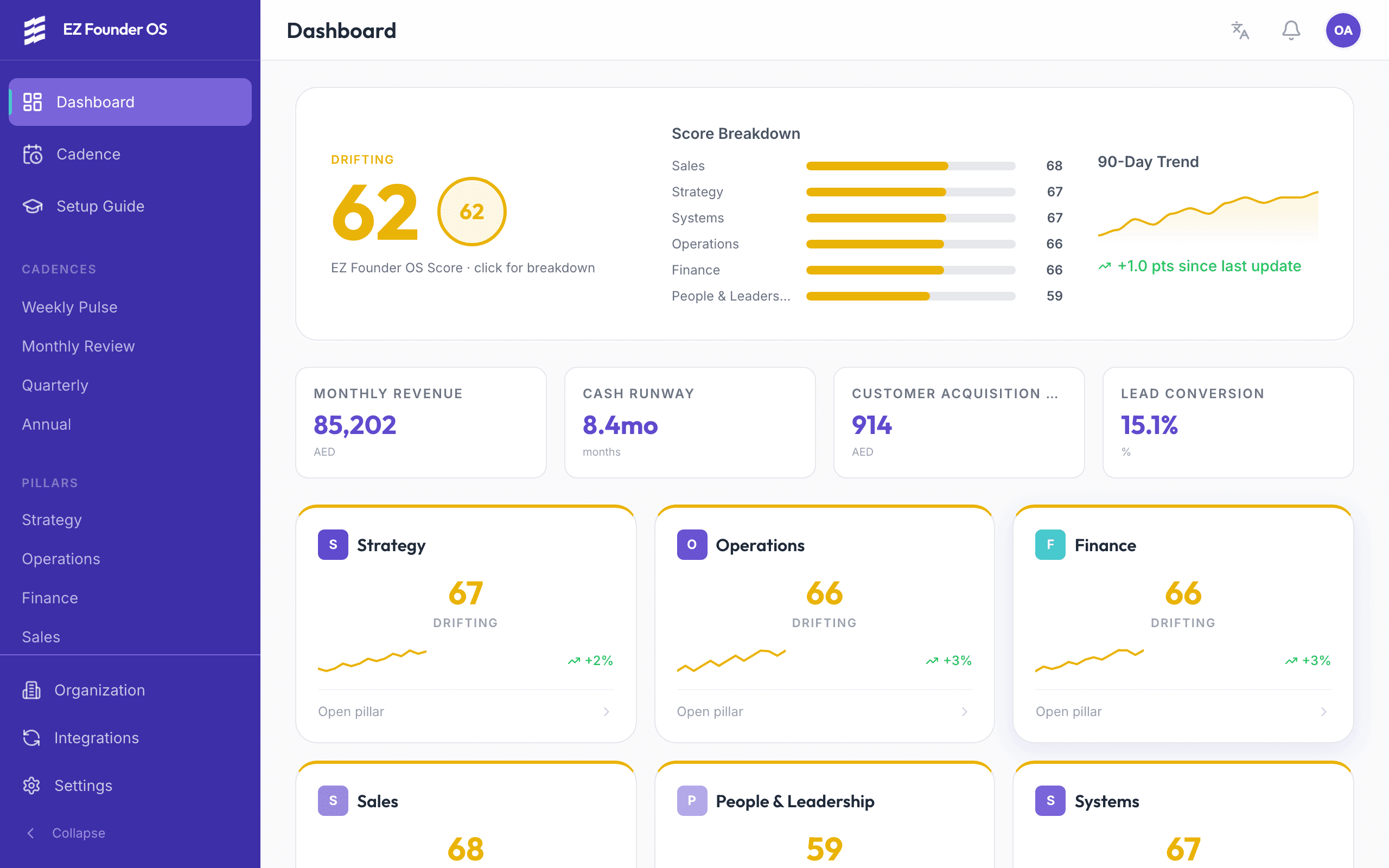Click the circular 62 score gauge

click(x=472, y=211)
